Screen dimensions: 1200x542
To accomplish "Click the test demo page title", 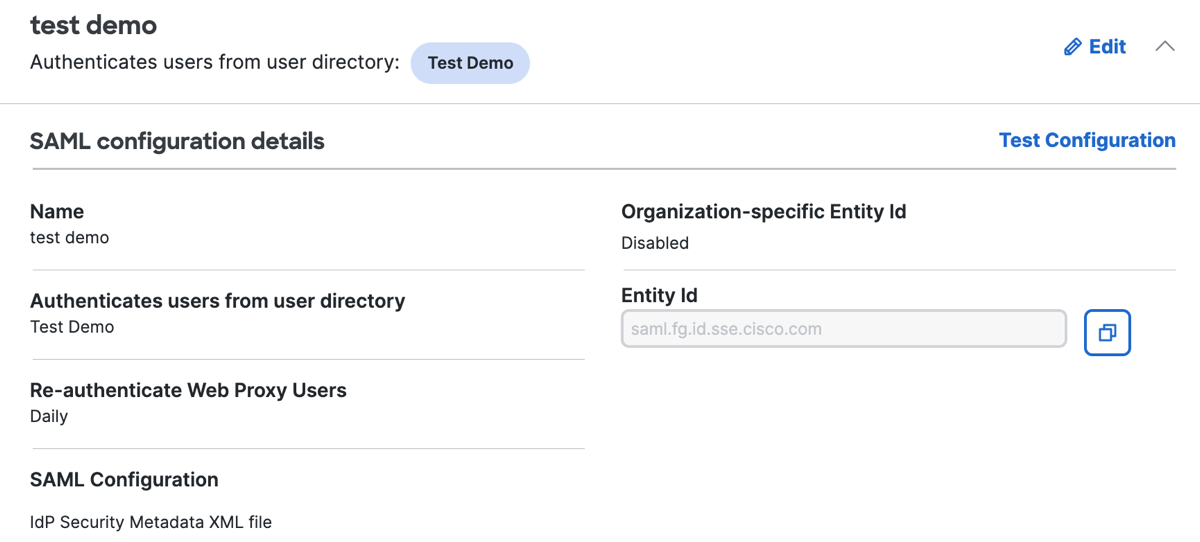I will tap(93, 25).
